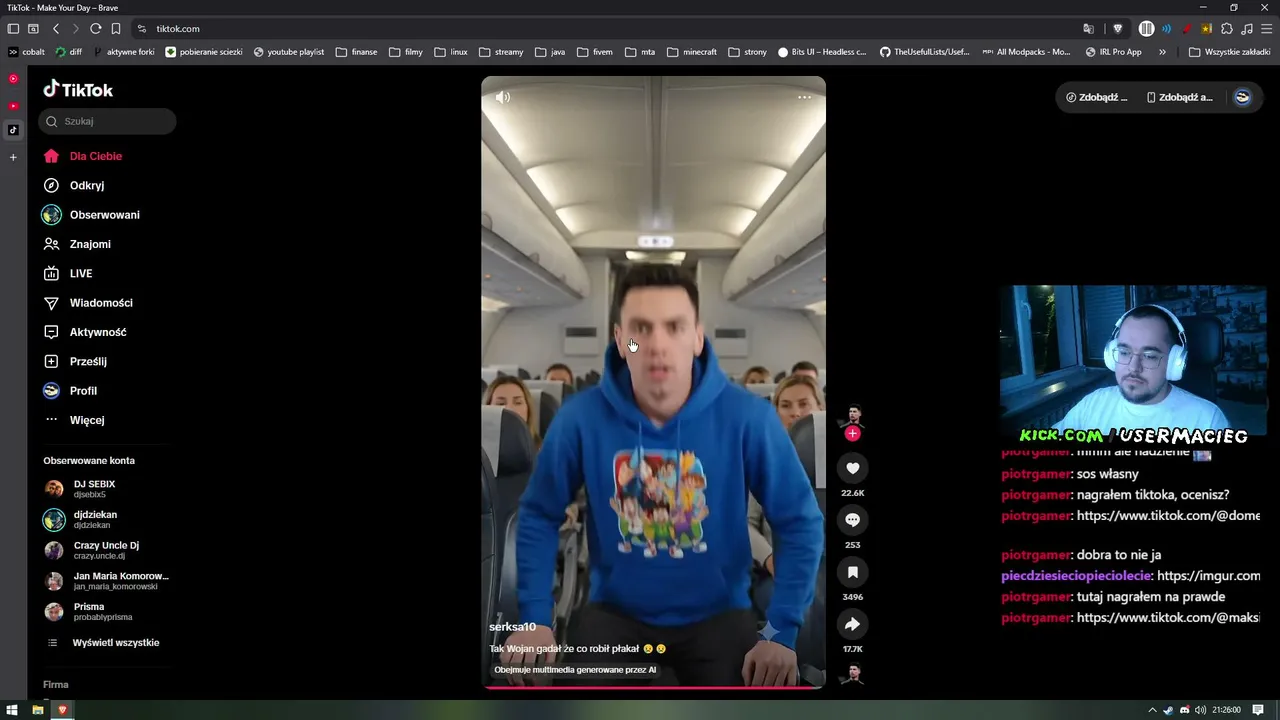
Task: Seek using the video progress bar
Action: tap(653, 687)
